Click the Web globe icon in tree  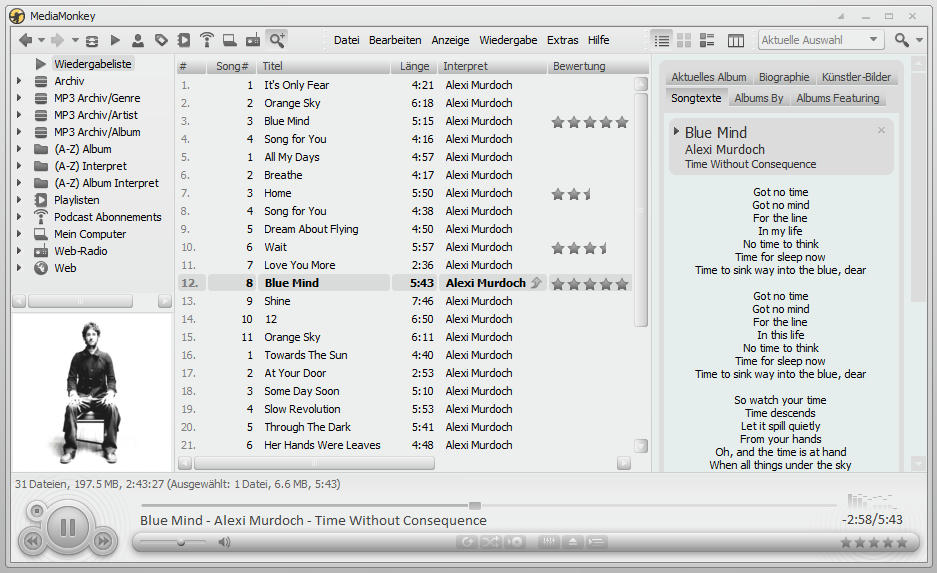(x=41, y=268)
